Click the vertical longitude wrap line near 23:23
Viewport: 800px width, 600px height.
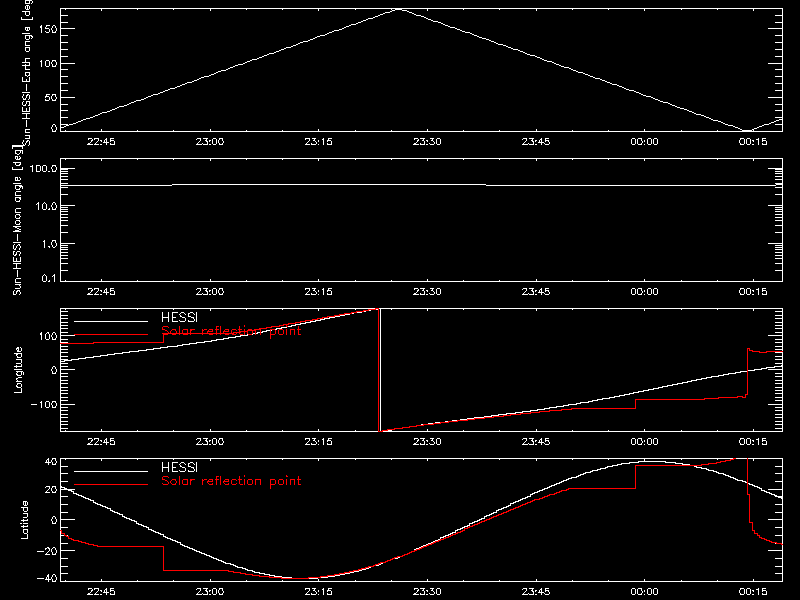click(380, 370)
